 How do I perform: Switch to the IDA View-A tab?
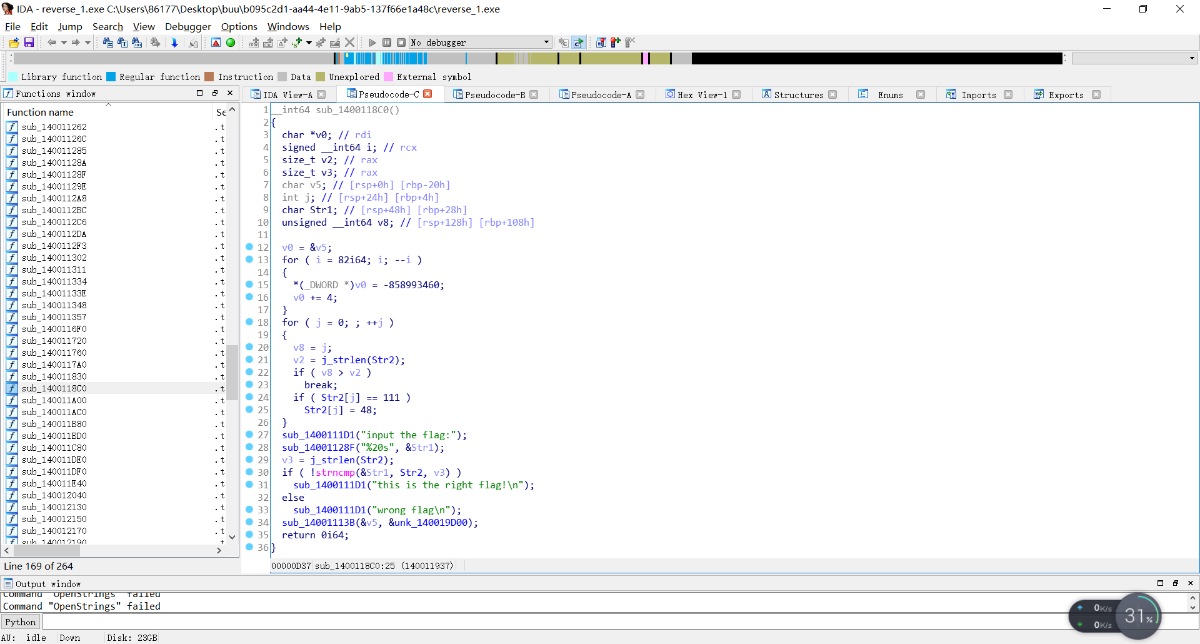[288, 94]
